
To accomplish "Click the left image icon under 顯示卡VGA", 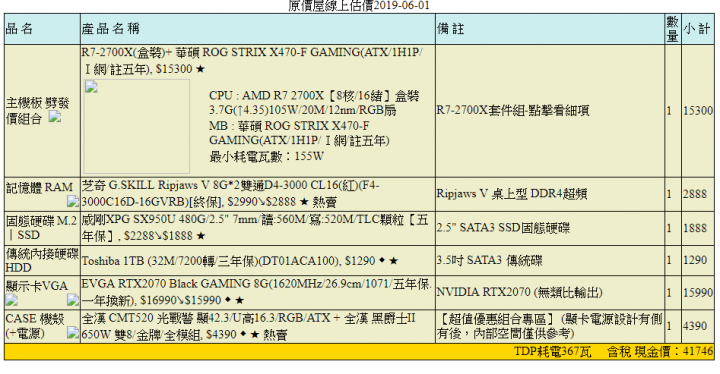I will [x=11, y=300].
